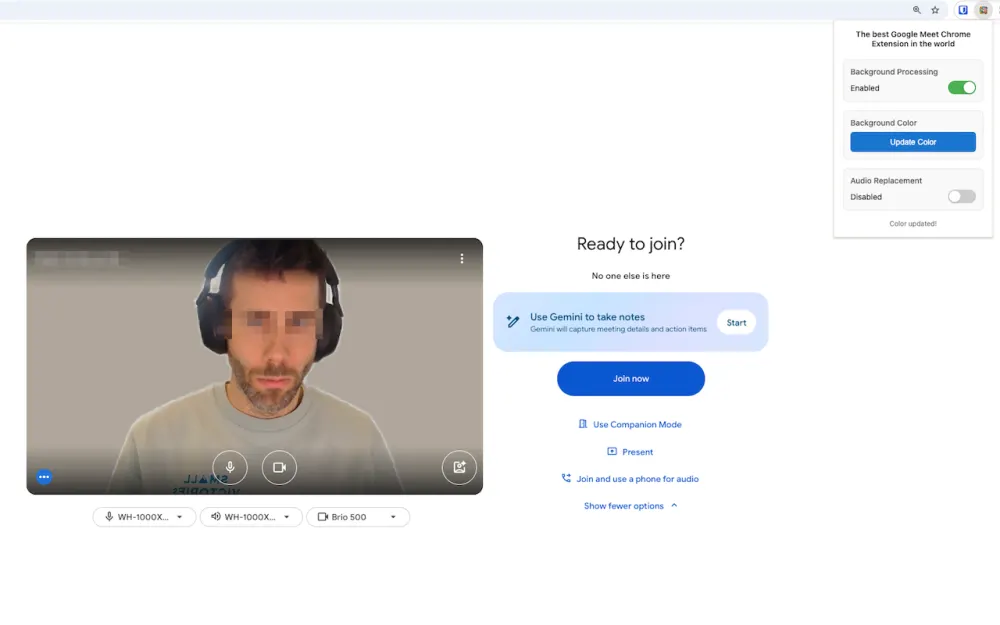
Task: Turn off camera in video preview
Action: coord(279,467)
